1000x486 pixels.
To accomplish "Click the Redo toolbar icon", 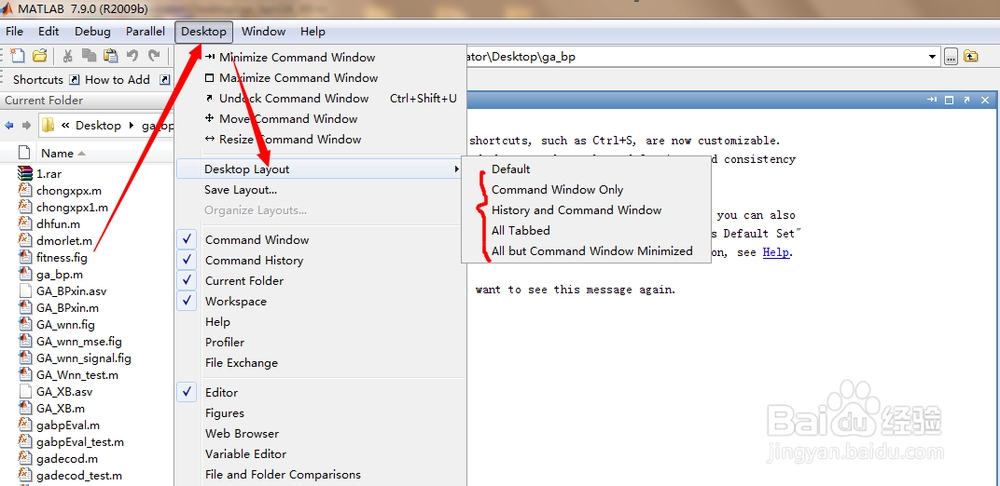I will click(154, 55).
